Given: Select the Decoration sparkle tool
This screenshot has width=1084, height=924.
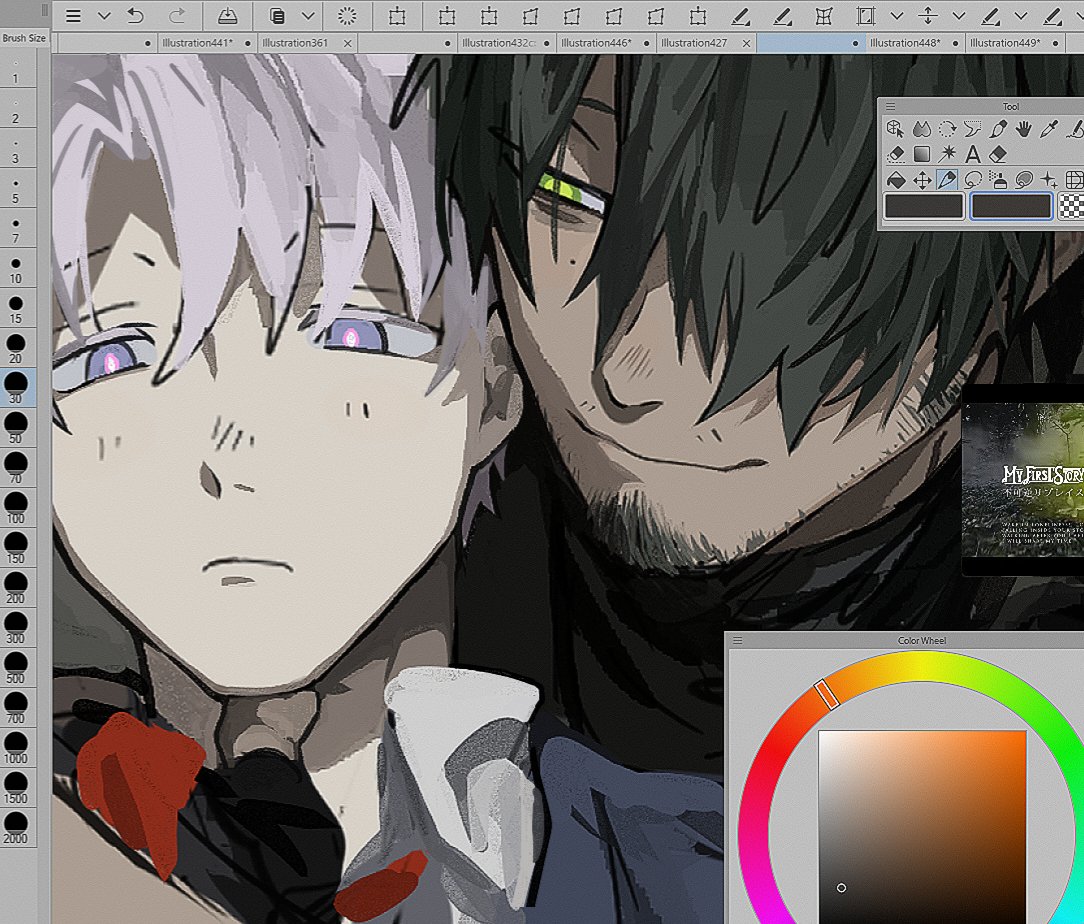Looking at the screenshot, I should coord(1049,180).
